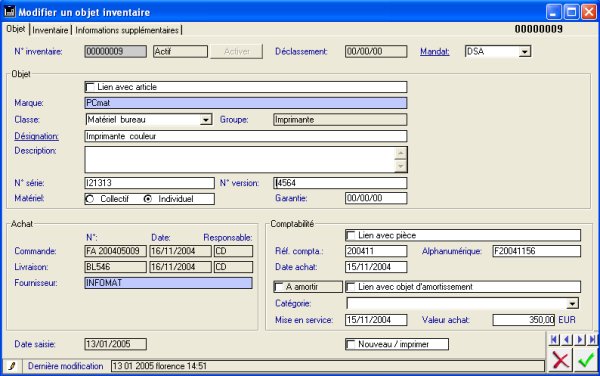600x376 pixels.
Task: Click the Date saisie field 13/01/2005
Action: pyautogui.click(x=115, y=344)
